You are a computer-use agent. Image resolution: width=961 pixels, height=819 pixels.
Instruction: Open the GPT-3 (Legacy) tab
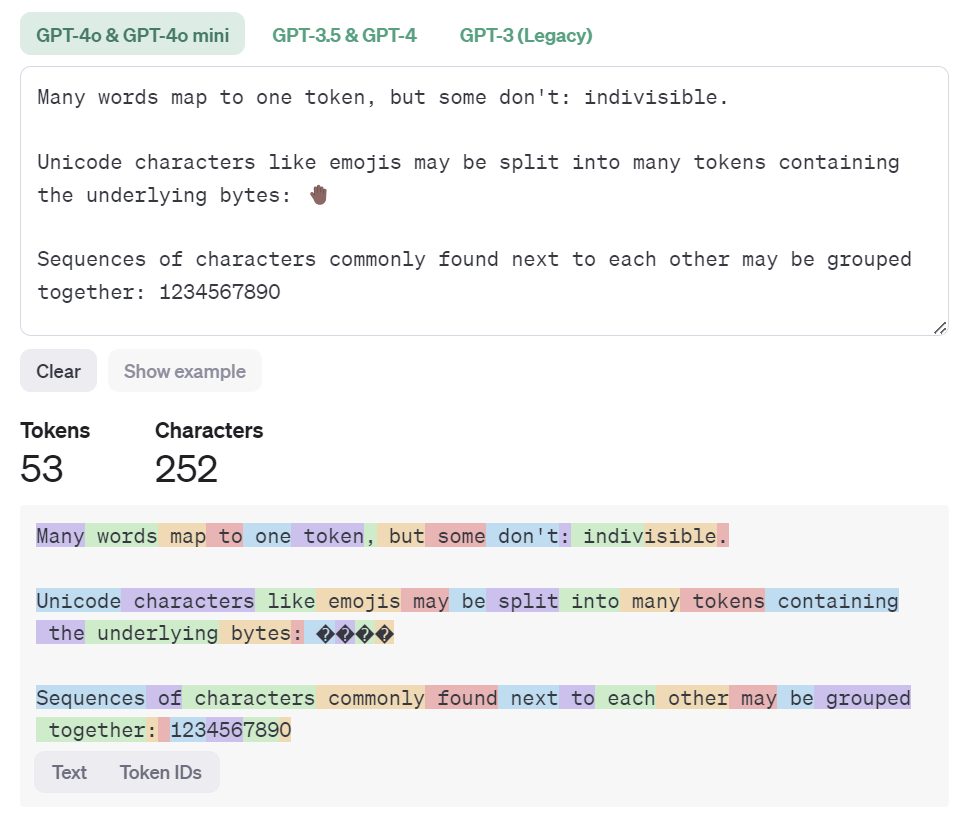[526, 35]
